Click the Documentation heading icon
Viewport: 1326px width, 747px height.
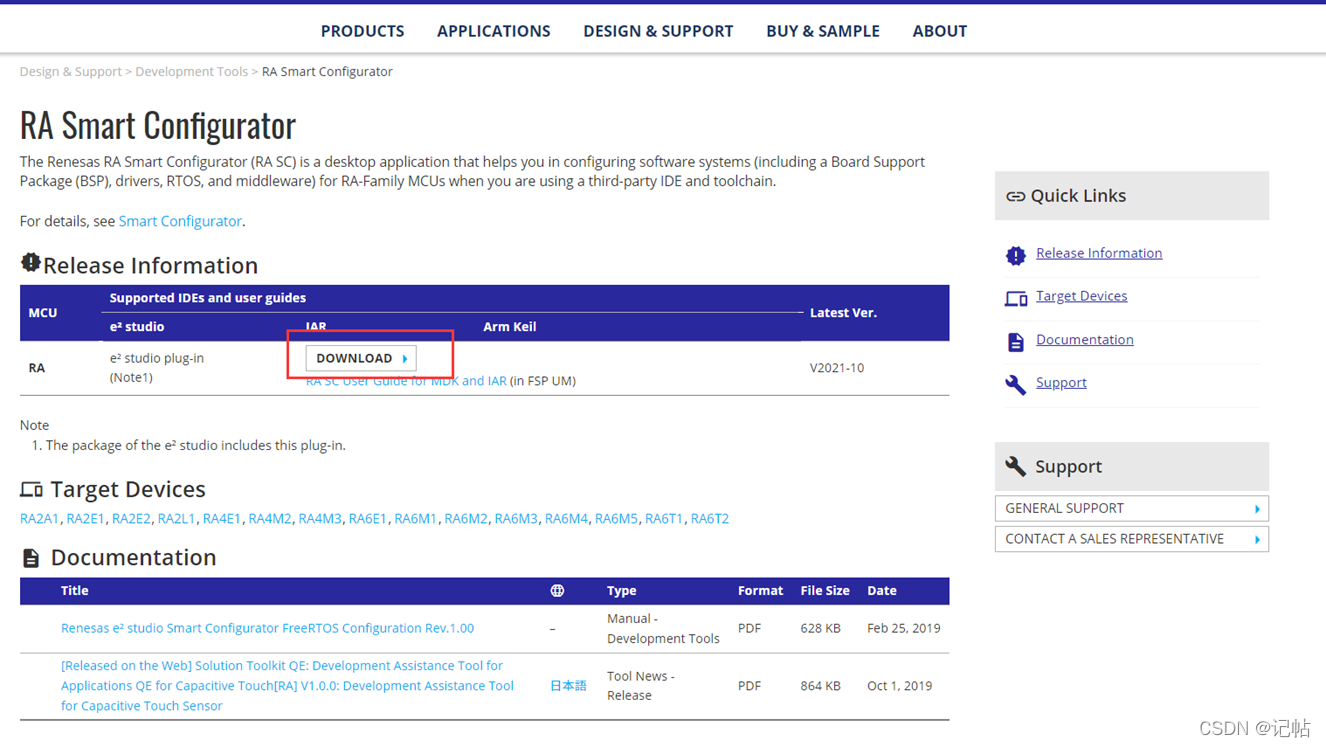click(31, 558)
